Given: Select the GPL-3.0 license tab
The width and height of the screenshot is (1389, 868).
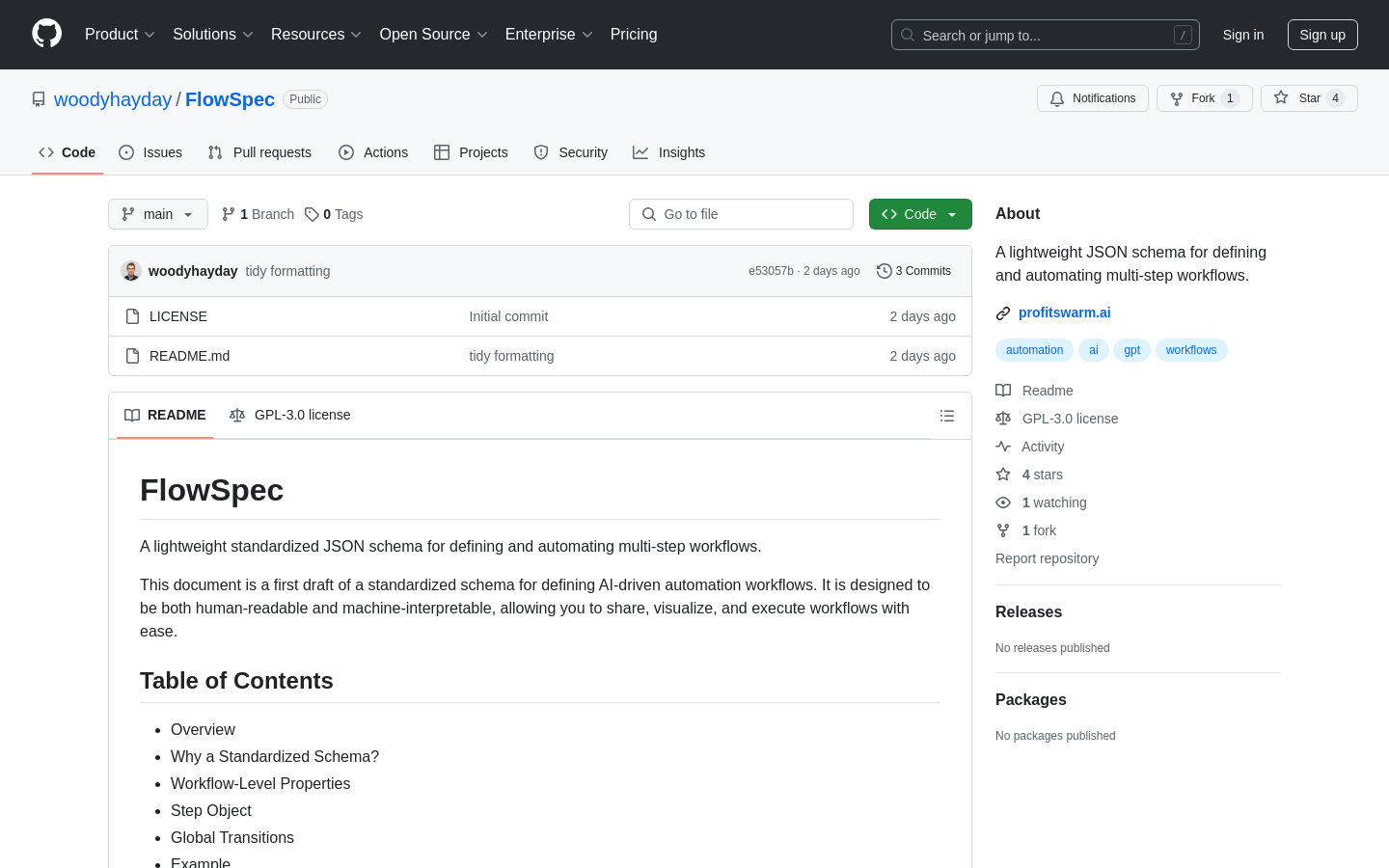Looking at the screenshot, I should [290, 415].
